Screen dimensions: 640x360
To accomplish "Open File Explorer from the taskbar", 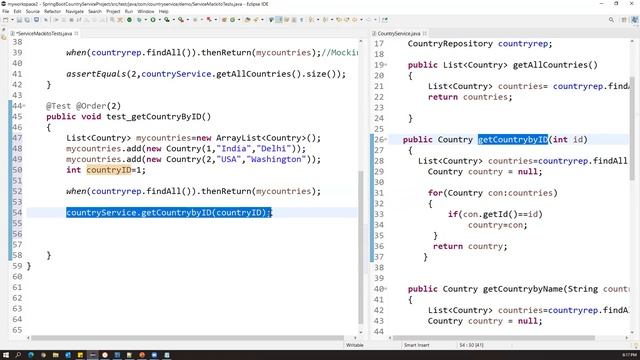I will click(x=56, y=355).
